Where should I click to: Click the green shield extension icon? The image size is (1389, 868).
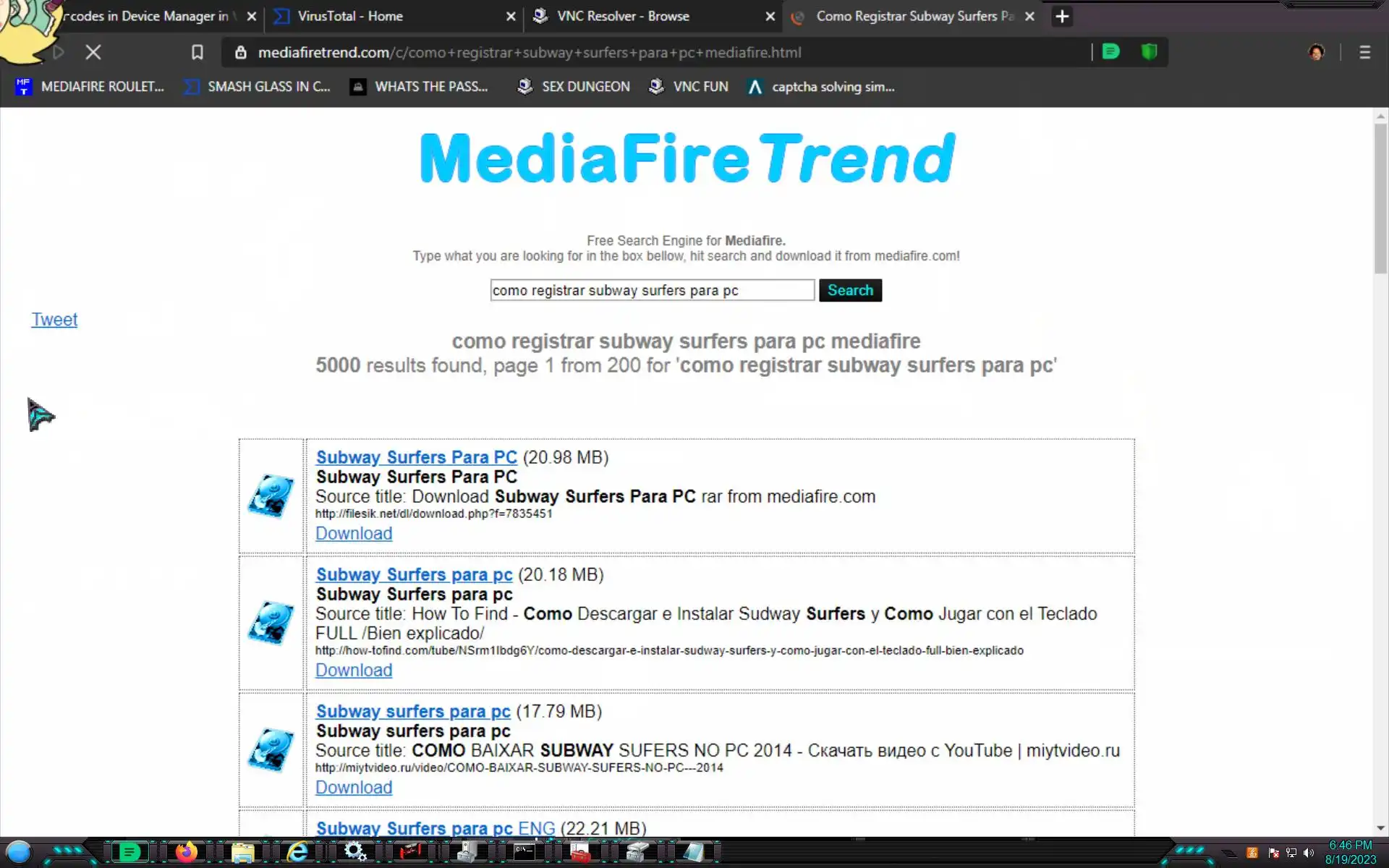pos(1149,52)
